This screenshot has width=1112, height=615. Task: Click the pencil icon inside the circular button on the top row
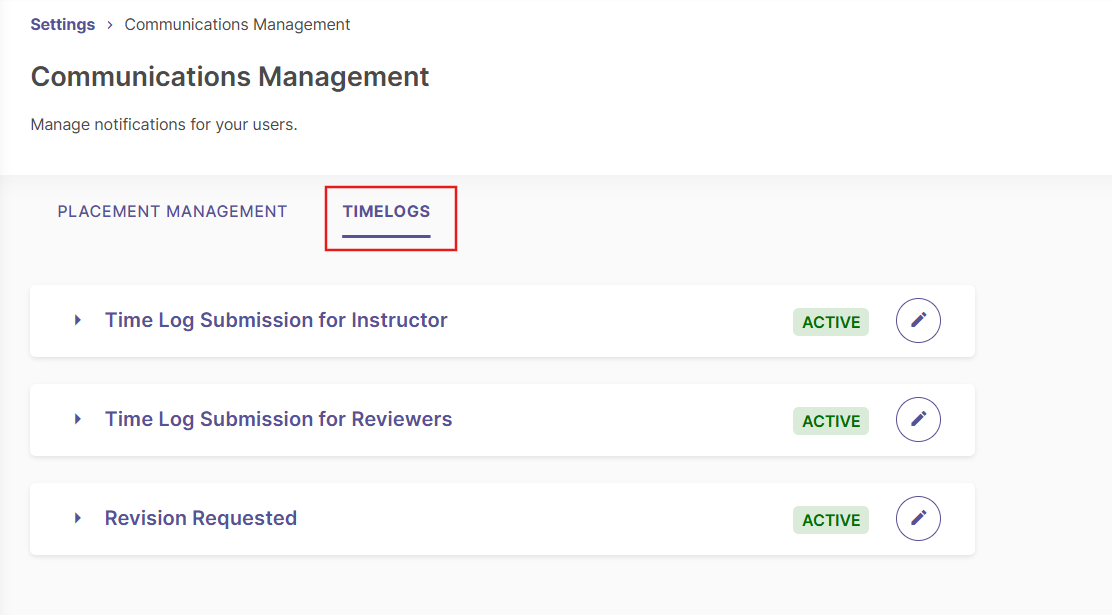point(918,321)
